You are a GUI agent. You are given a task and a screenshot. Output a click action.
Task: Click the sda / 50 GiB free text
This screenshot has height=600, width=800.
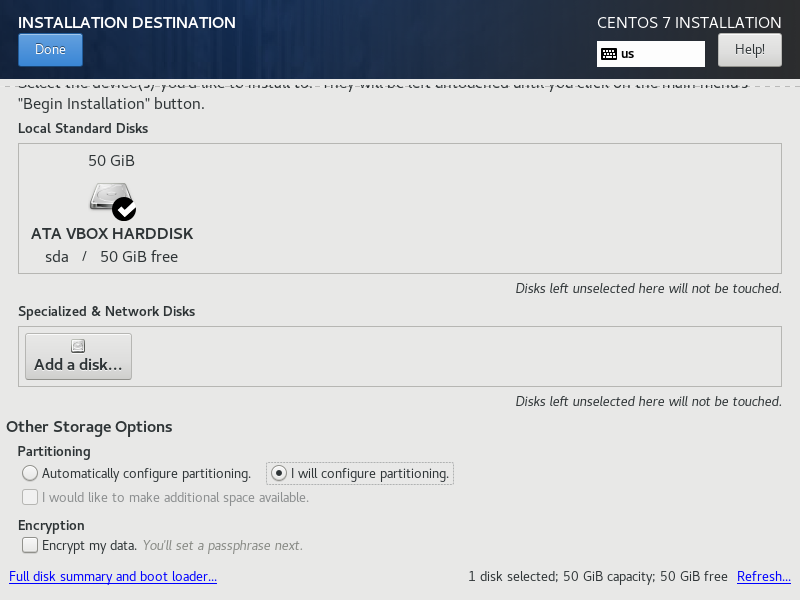point(112,257)
